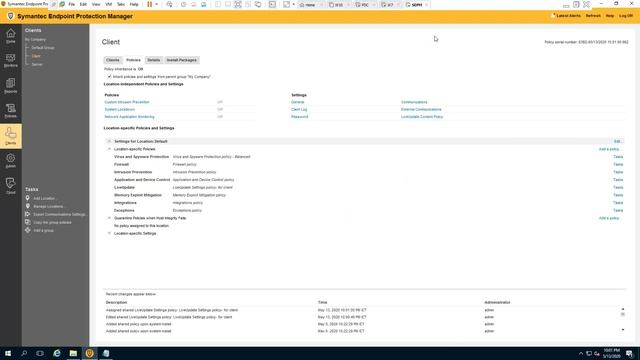Open the Policies page in sidebar
The image size is (640, 360).
tap(11, 111)
